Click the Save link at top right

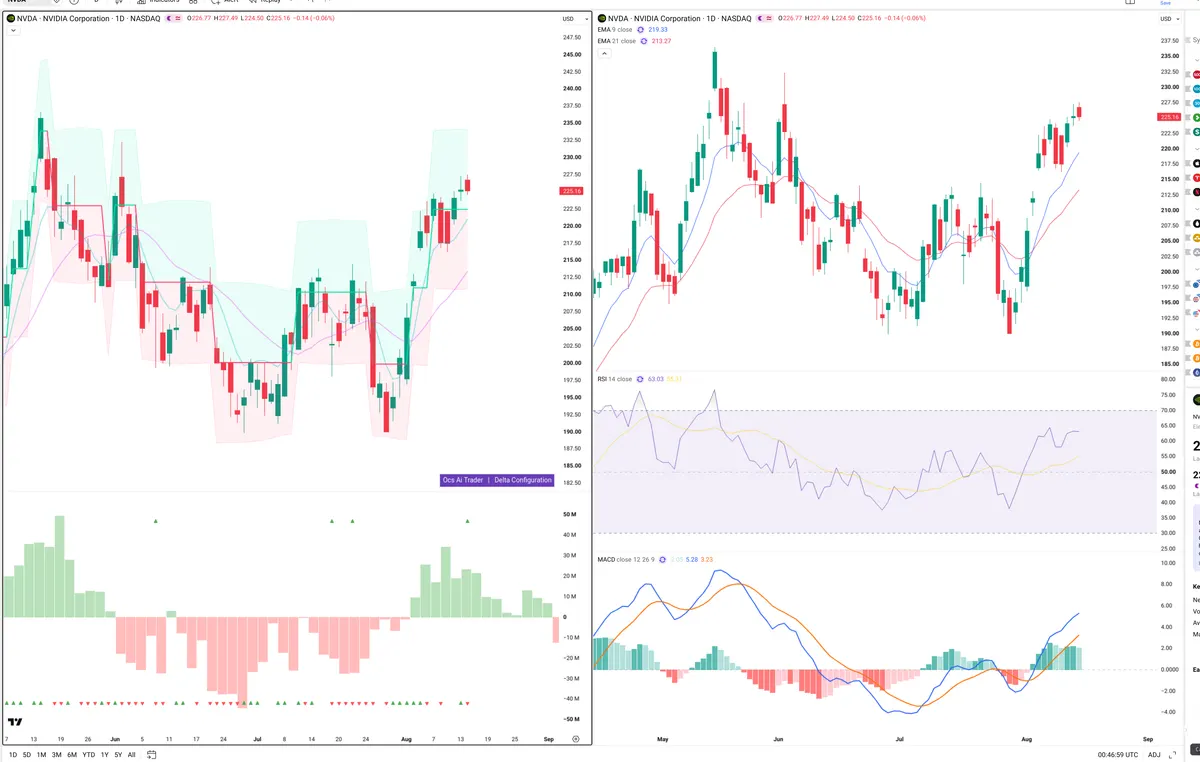(x=1165, y=3)
